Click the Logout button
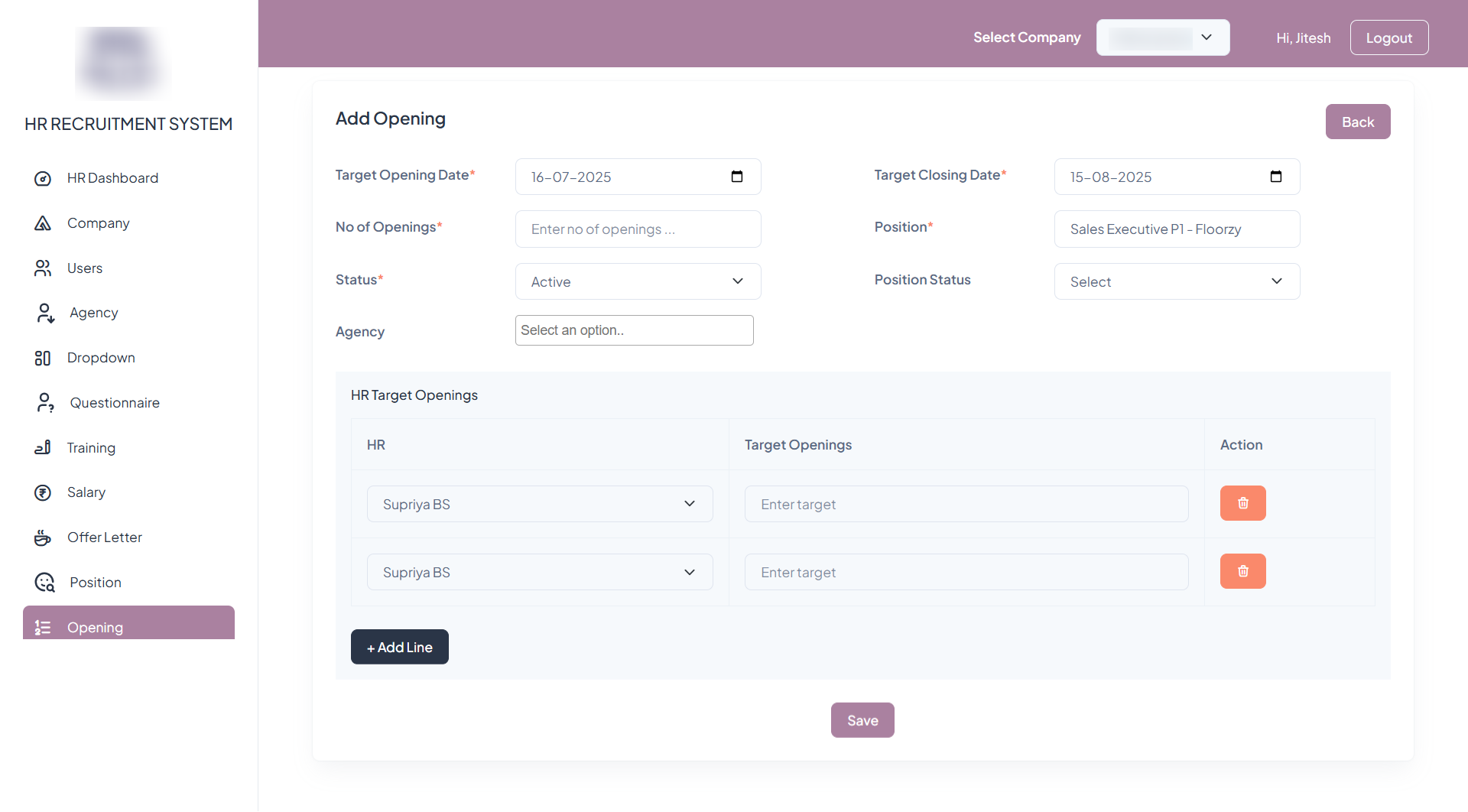1468x812 pixels. tap(1389, 37)
